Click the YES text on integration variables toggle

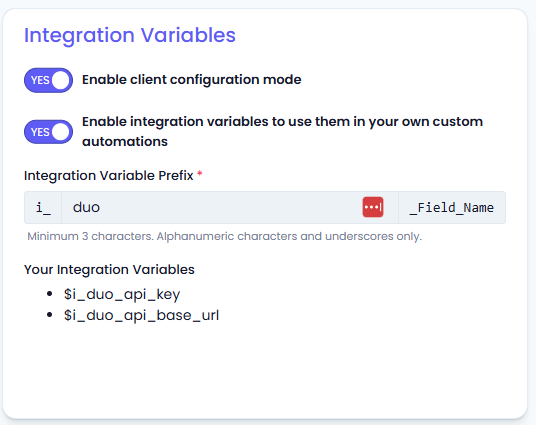click(40, 132)
